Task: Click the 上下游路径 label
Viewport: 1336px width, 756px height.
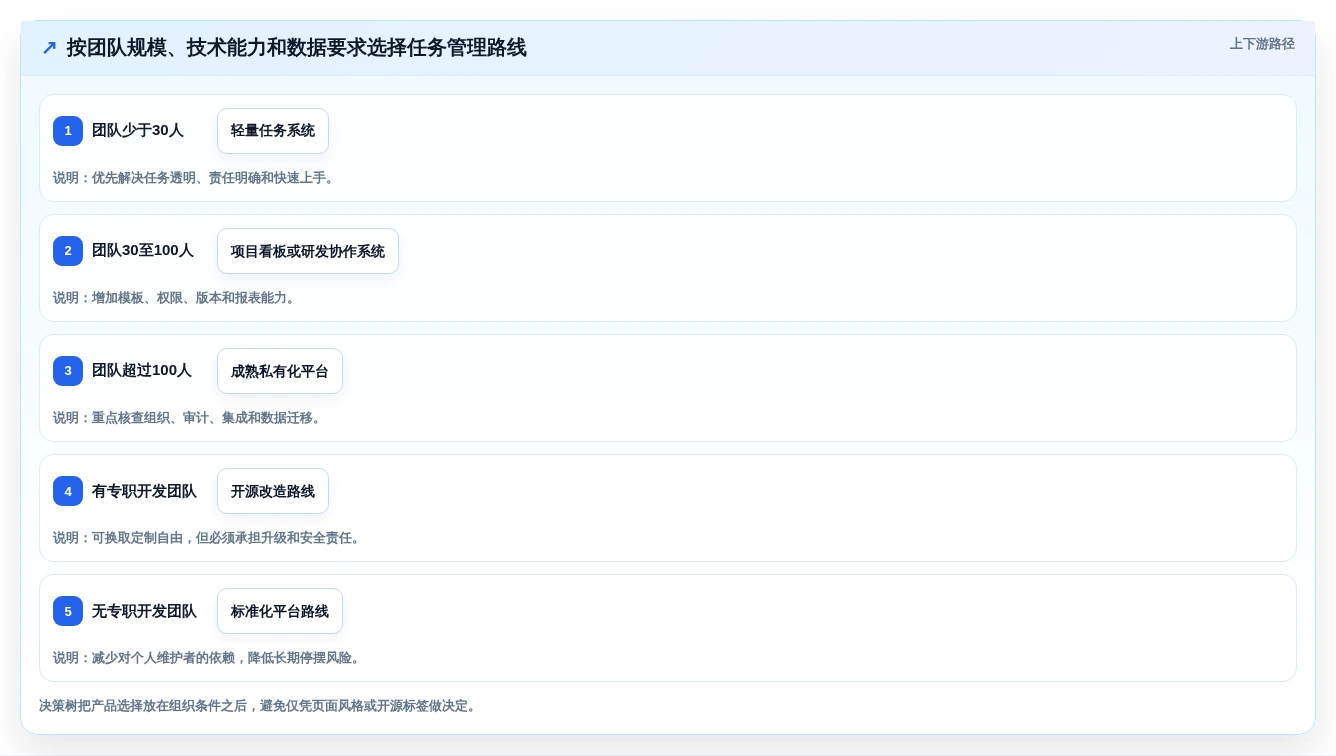Action: click(1262, 44)
